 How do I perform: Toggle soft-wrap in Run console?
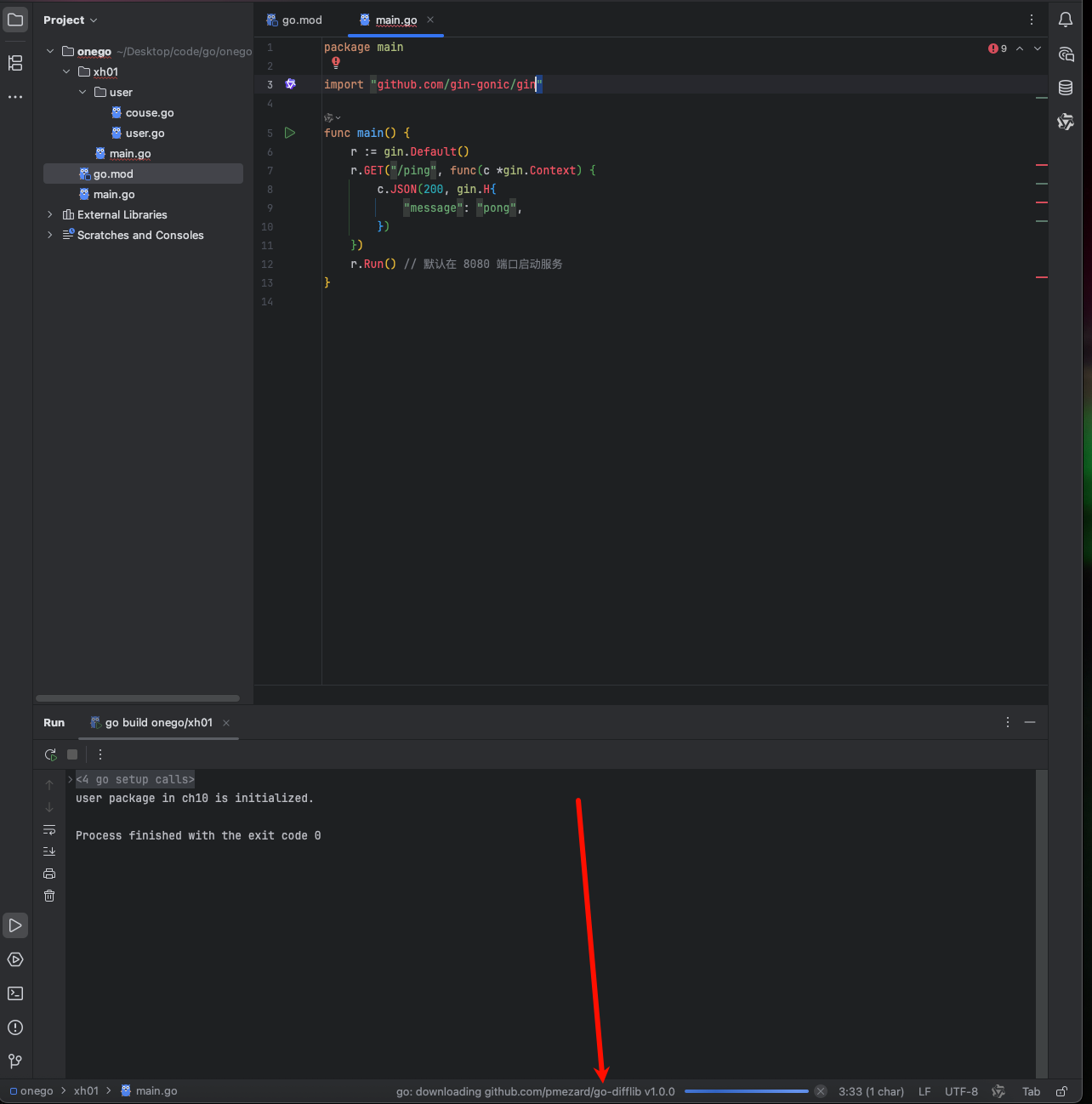pos(49,829)
